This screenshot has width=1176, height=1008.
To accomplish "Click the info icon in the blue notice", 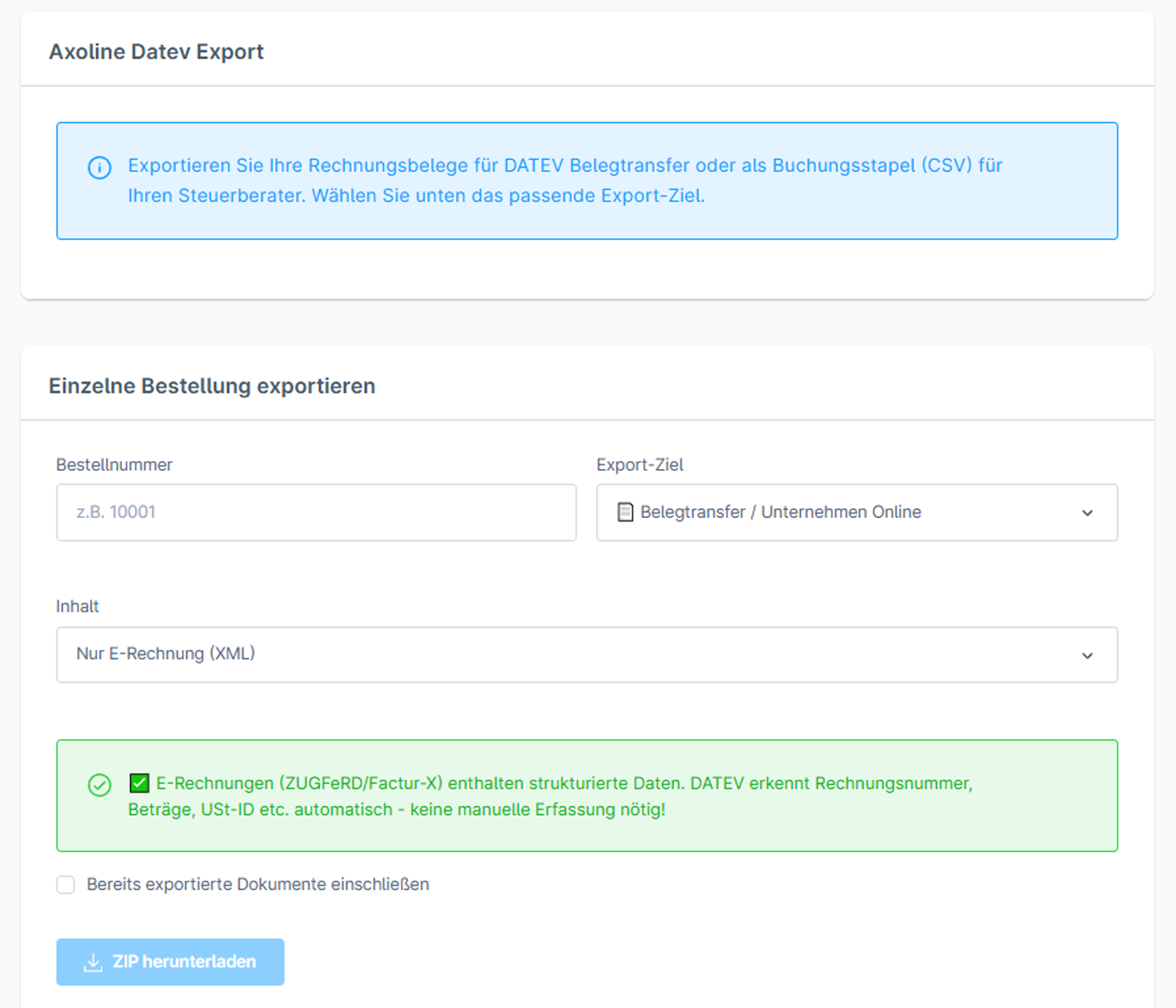I will (x=99, y=167).
